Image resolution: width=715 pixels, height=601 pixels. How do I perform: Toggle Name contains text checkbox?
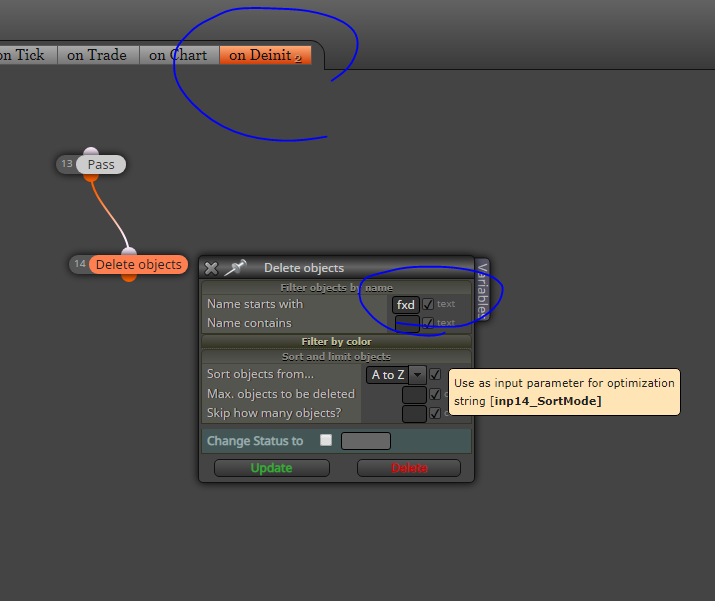coord(428,323)
